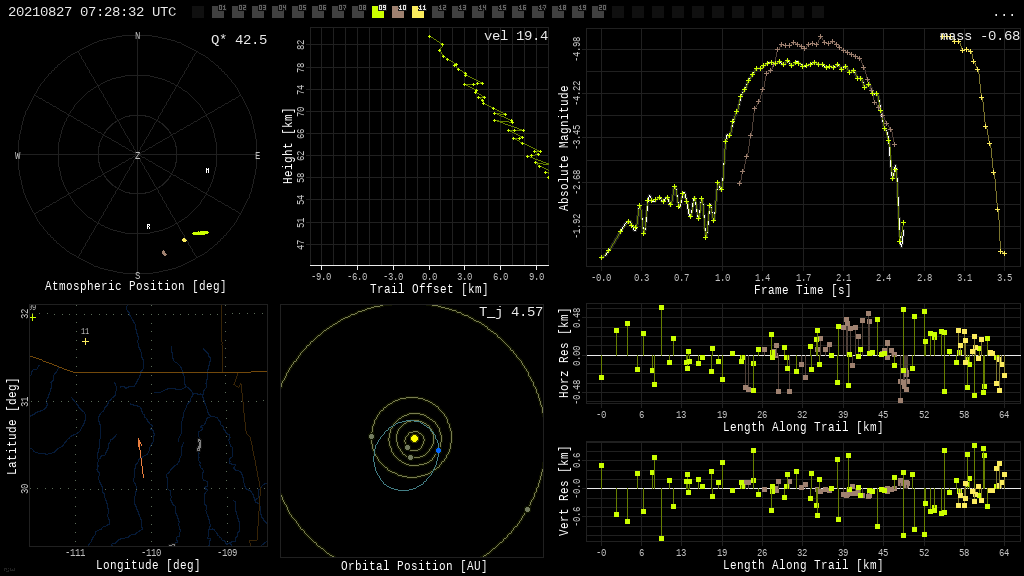Select the station 11 cross marker on map
This screenshot has height=576, width=1024.
[85, 341]
